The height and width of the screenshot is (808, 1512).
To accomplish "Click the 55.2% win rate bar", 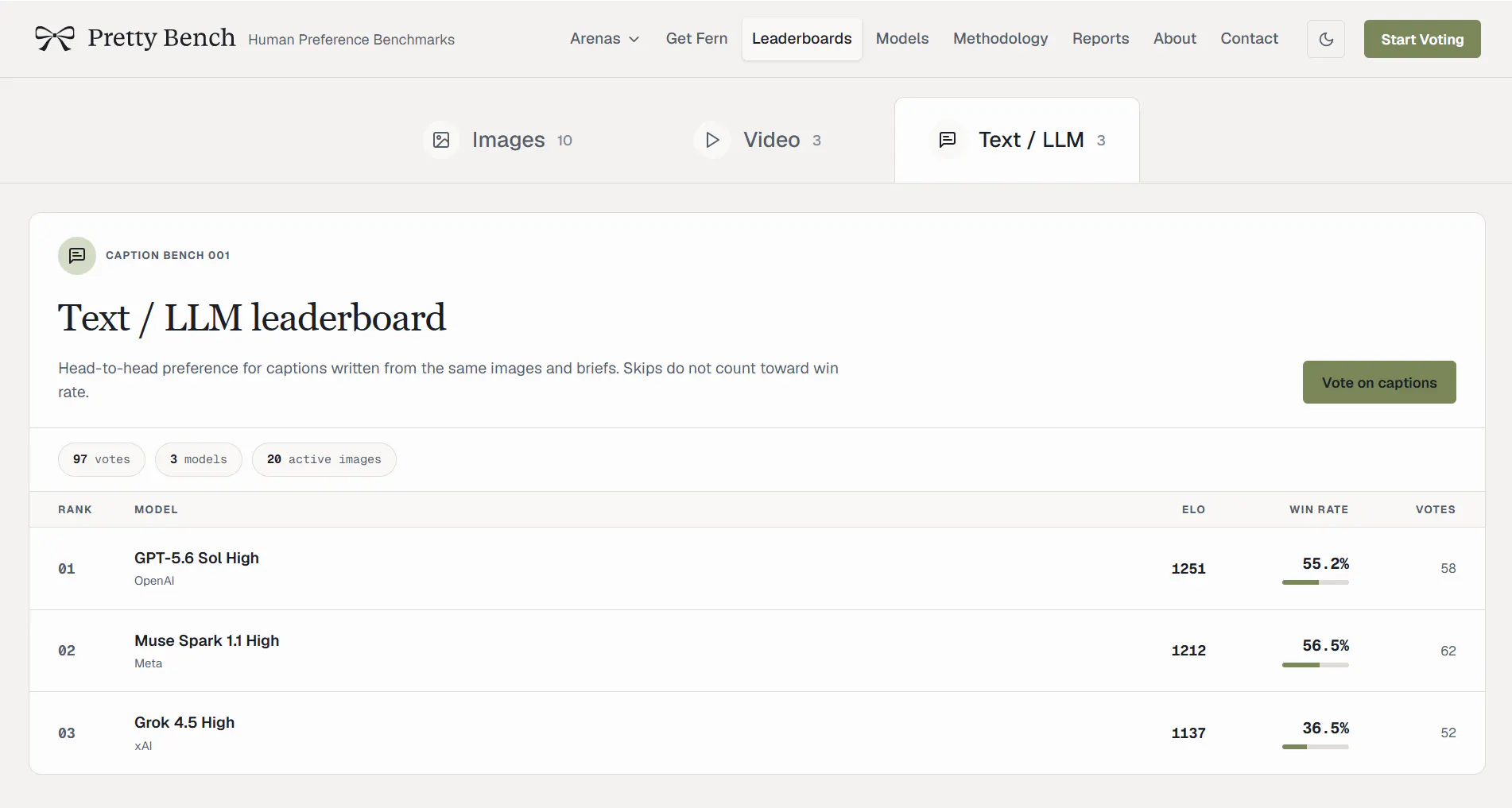I will click(1316, 582).
